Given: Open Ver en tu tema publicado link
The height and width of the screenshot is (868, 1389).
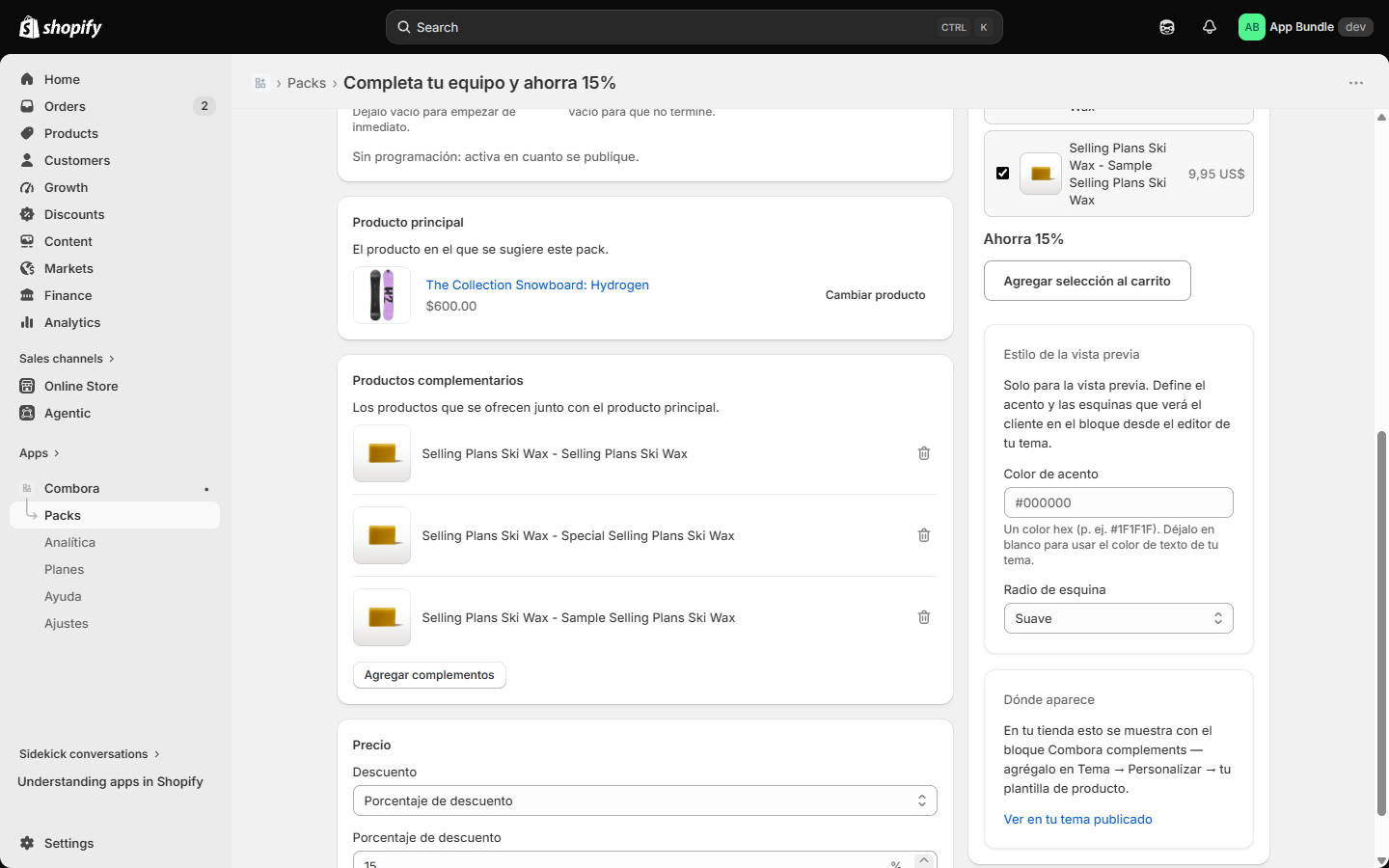Looking at the screenshot, I should point(1077,819).
